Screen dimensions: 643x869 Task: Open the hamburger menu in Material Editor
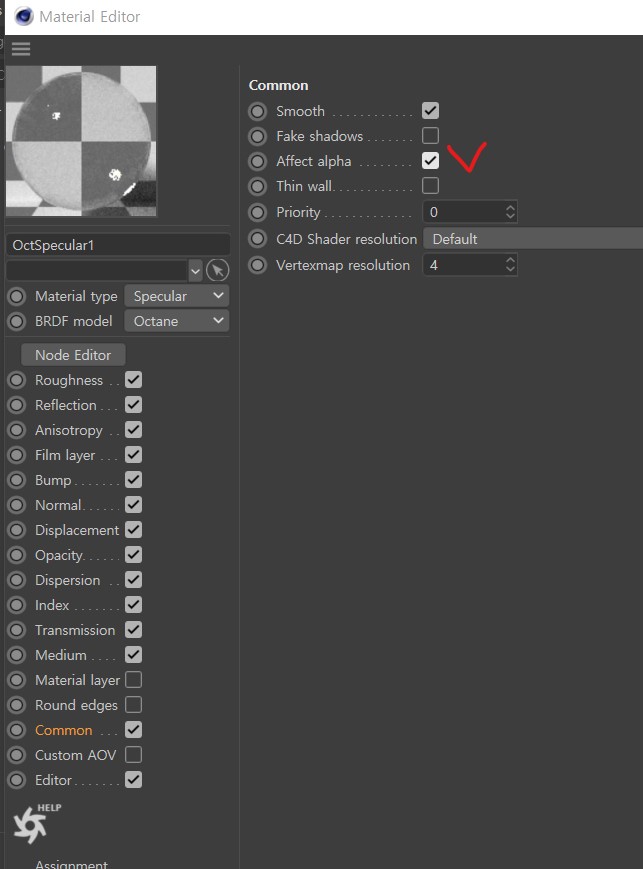point(21,49)
